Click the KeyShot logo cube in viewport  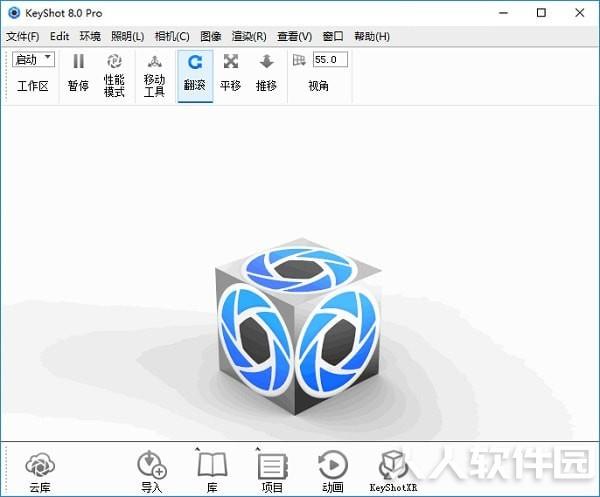pyautogui.click(x=299, y=326)
